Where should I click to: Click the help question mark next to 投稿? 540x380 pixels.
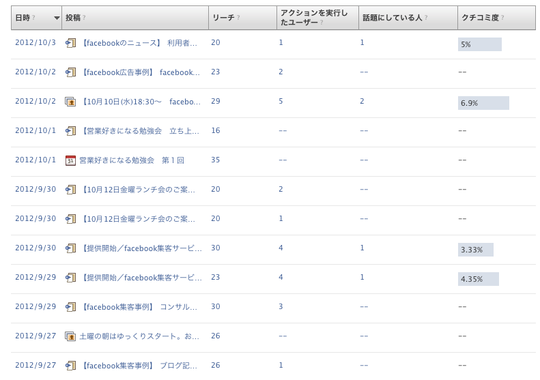click(84, 18)
